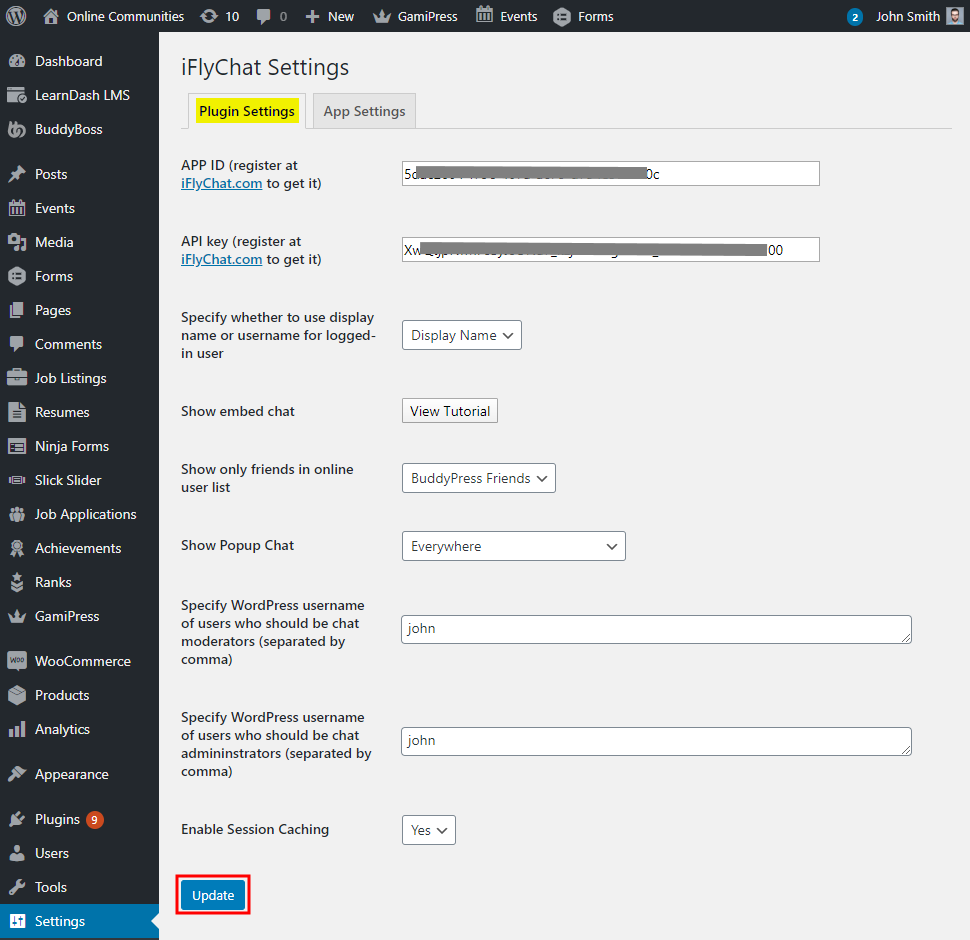Open the GamiPress crown icon in the admin bar
This screenshot has height=940, width=970.
381,16
